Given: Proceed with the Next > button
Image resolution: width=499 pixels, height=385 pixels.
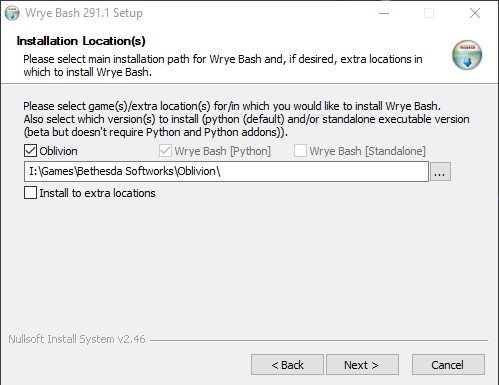Looking at the screenshot, I should pos(362,365).
